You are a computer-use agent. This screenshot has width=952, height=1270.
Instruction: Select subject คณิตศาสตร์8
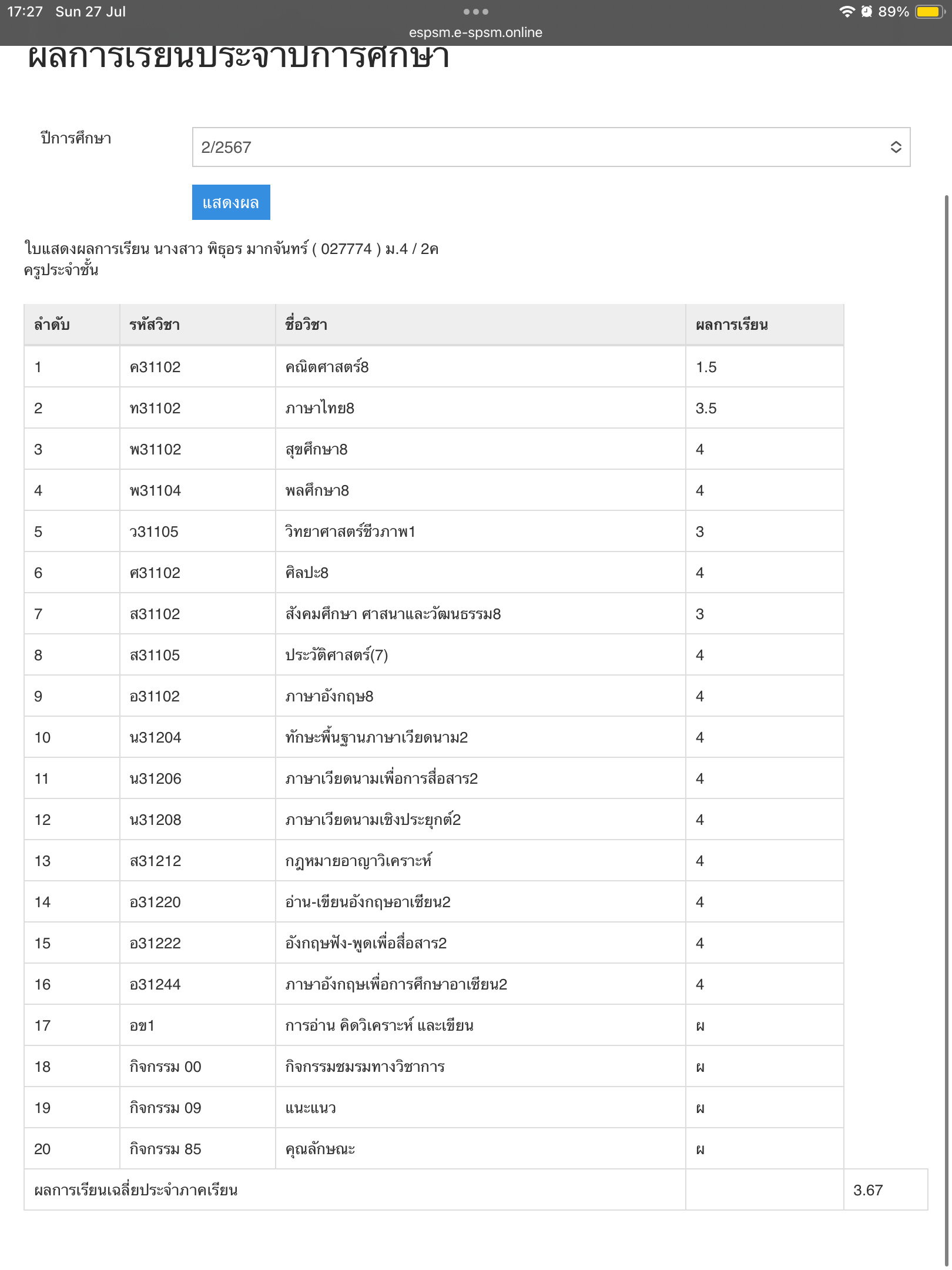point(327,367)
